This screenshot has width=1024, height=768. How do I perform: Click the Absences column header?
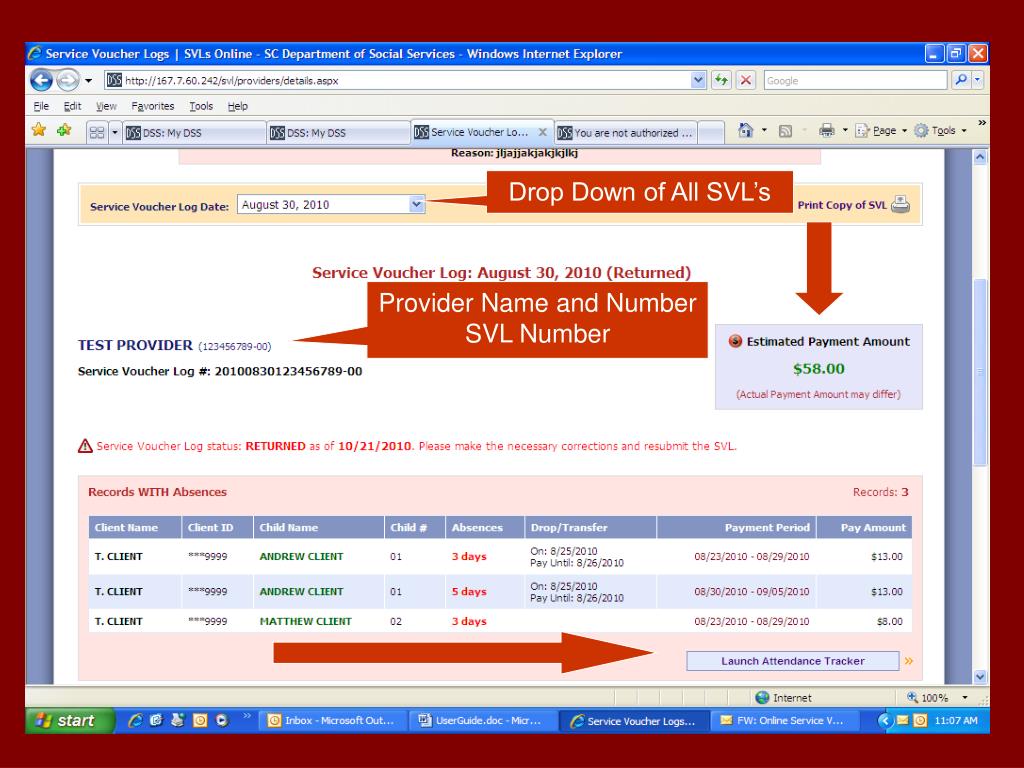(x=485, y=527)
